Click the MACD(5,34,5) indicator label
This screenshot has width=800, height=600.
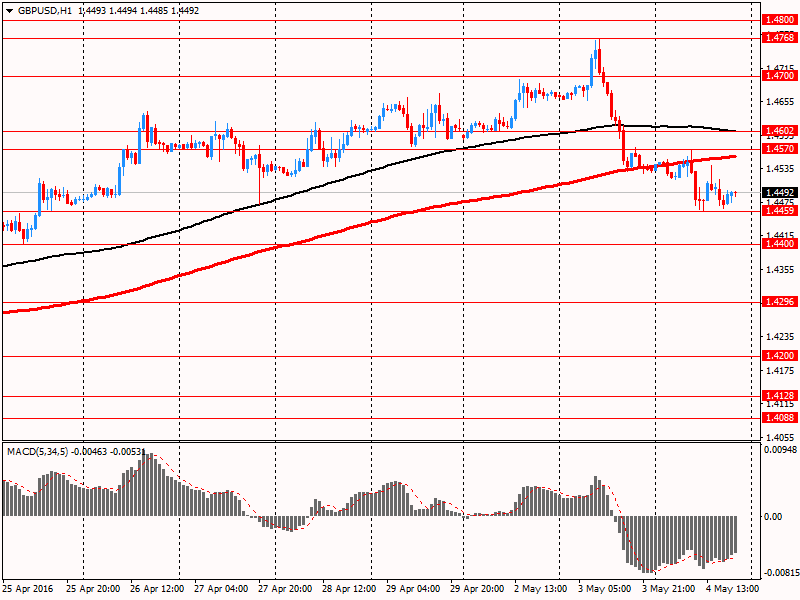(x=37, y=452)
